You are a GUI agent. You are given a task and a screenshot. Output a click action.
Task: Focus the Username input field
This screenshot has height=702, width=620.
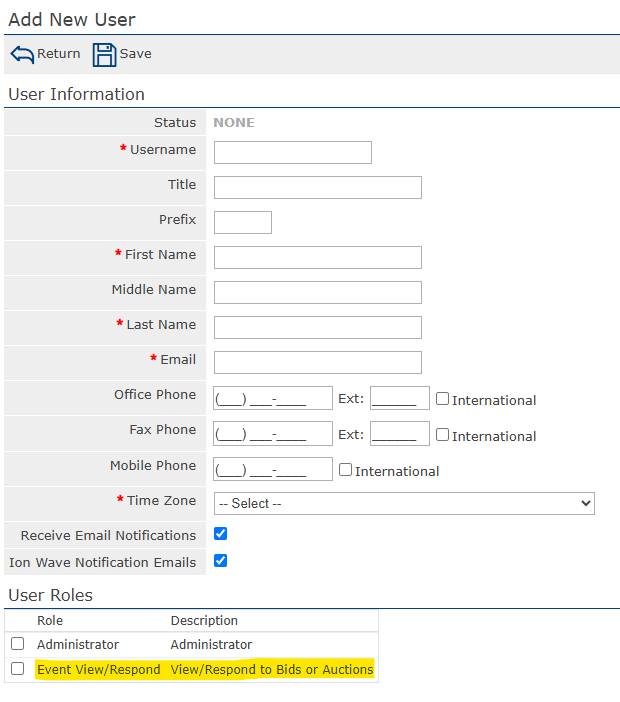(x=293, y=153)
